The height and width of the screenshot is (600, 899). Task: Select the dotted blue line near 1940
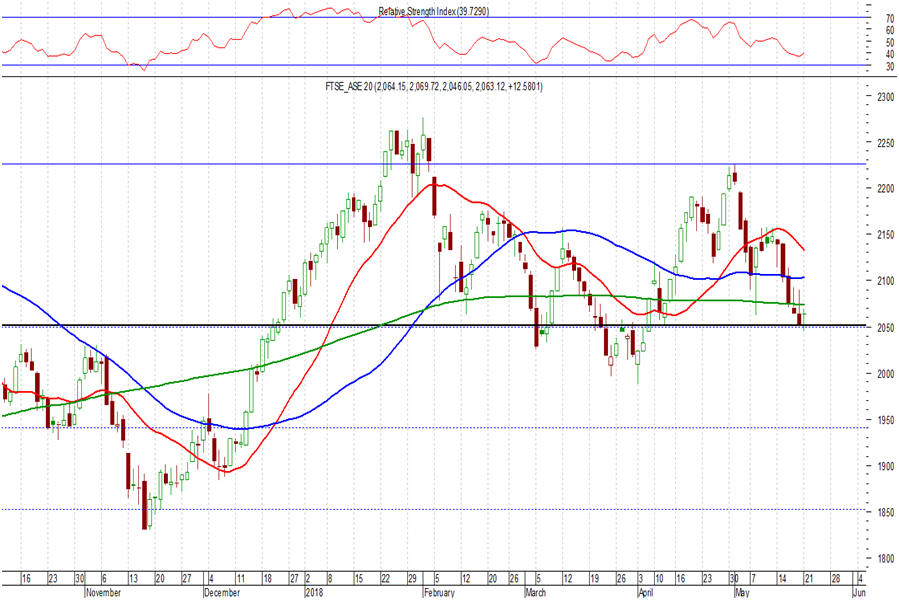[x=433, y=427]
